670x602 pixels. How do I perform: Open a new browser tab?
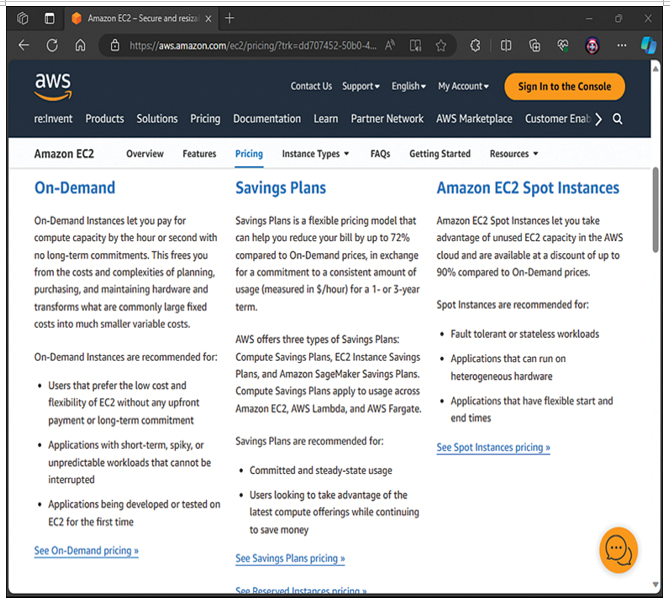[x=229, y=18]
